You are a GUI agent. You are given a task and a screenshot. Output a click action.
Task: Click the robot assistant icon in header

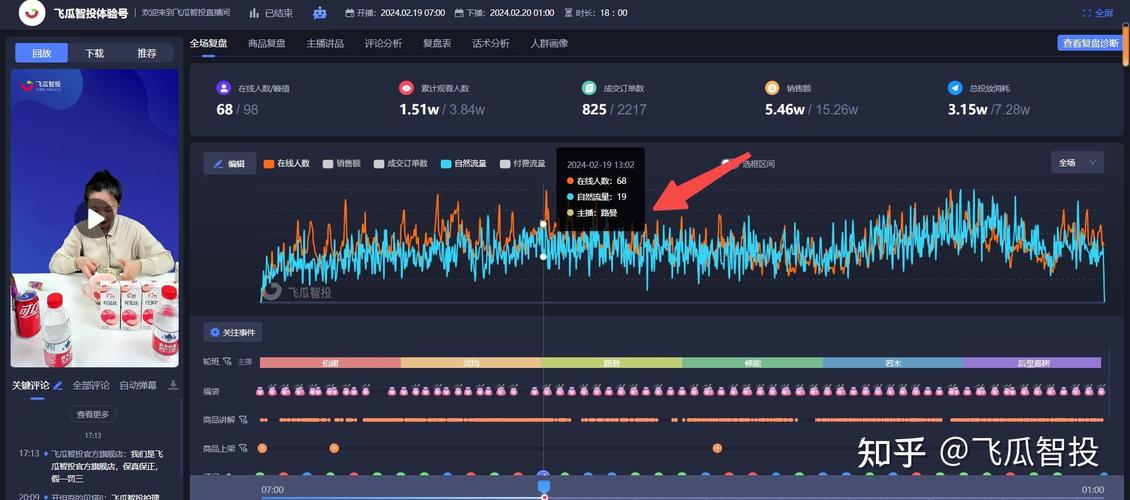pos(320,13)
